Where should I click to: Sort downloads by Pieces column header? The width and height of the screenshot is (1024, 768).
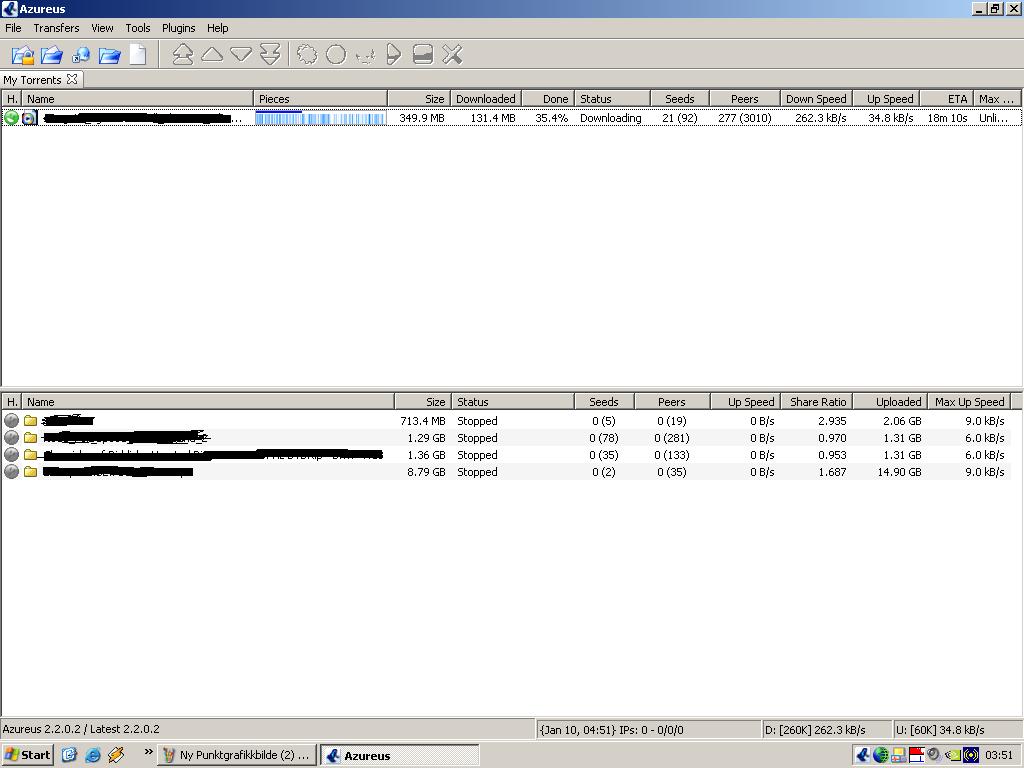coord(320,99)
